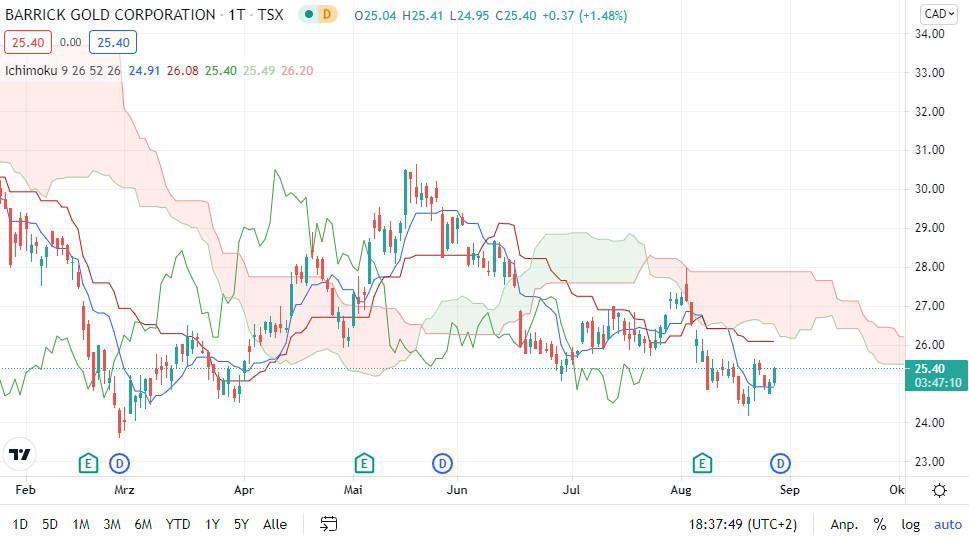Viewport: 969px width, 537px height.
Task: Click the O25.04 open price value
Action: [375, 15]
